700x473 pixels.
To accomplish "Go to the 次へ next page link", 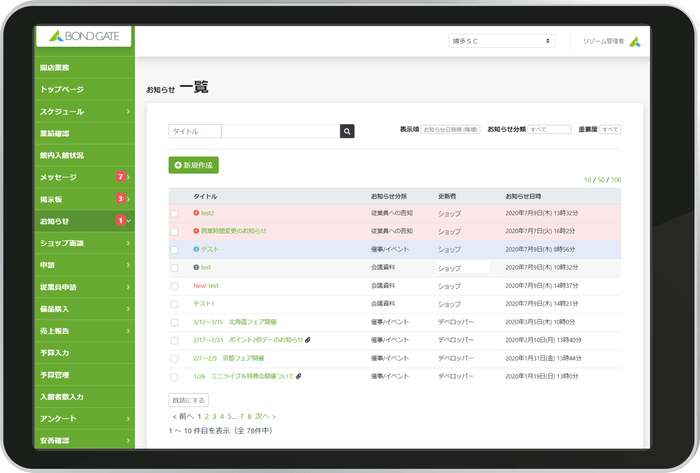I will point(262,416).
